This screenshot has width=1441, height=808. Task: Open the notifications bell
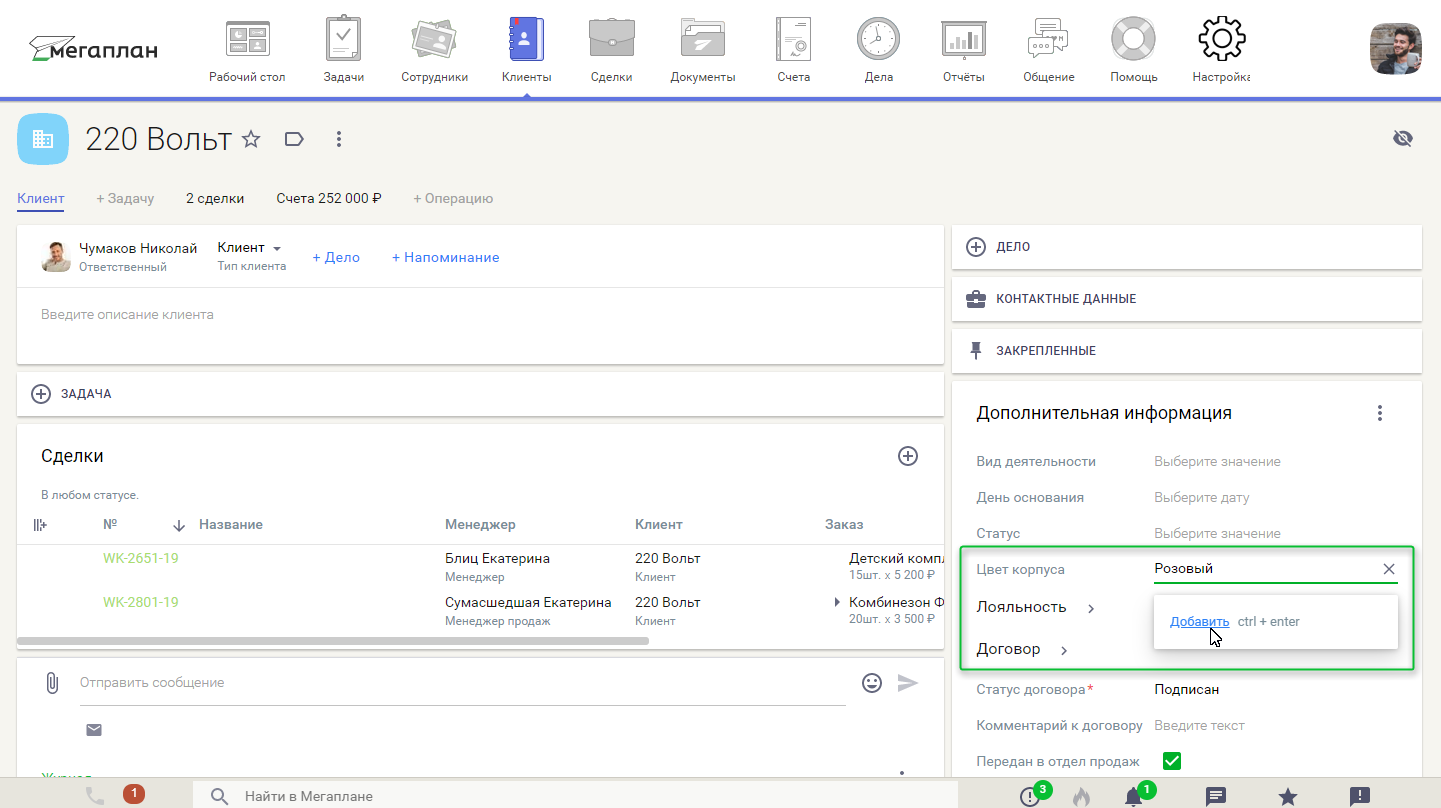pos(1133,796)
